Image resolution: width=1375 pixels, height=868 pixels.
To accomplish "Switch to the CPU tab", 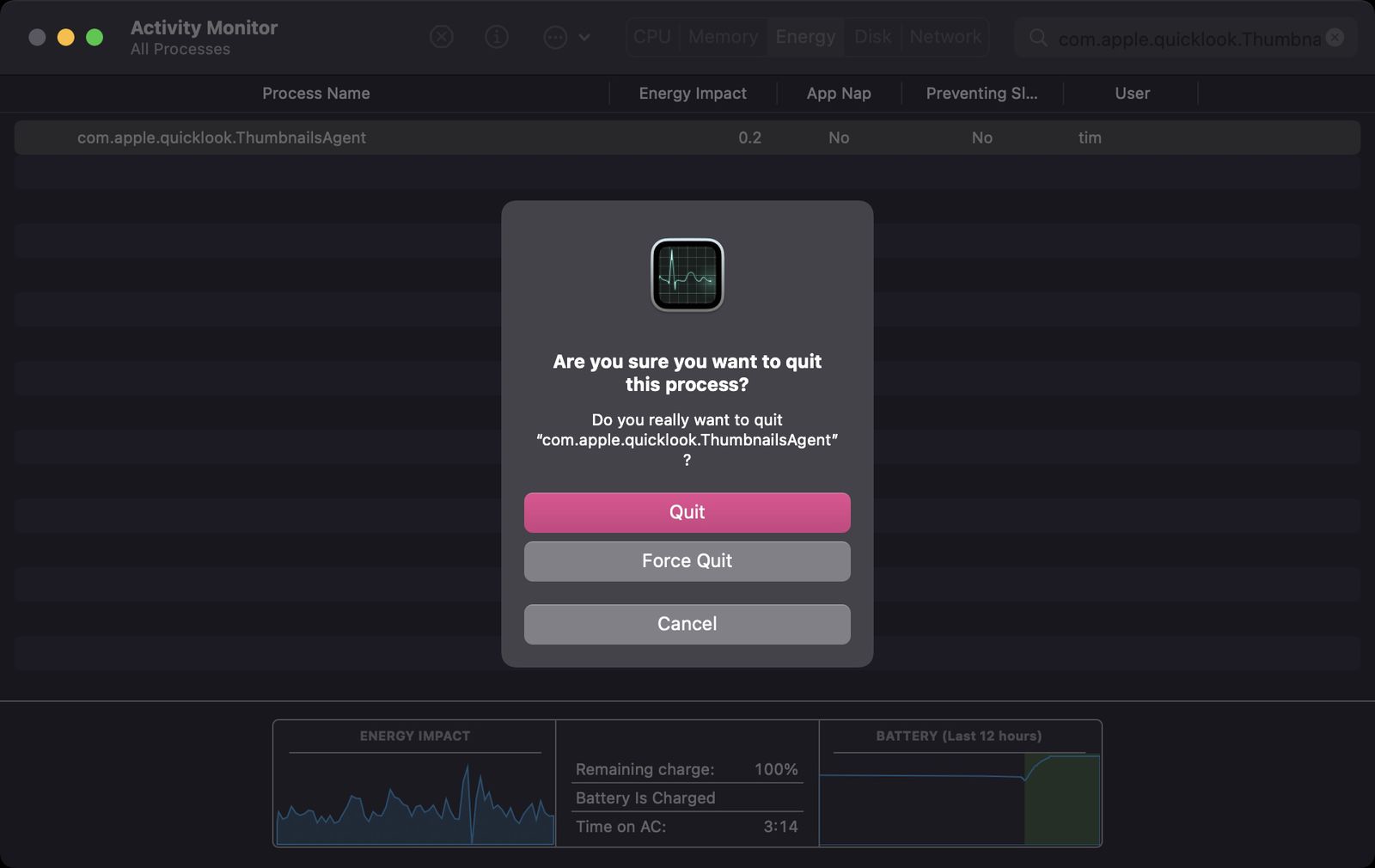I will [652, 37].
